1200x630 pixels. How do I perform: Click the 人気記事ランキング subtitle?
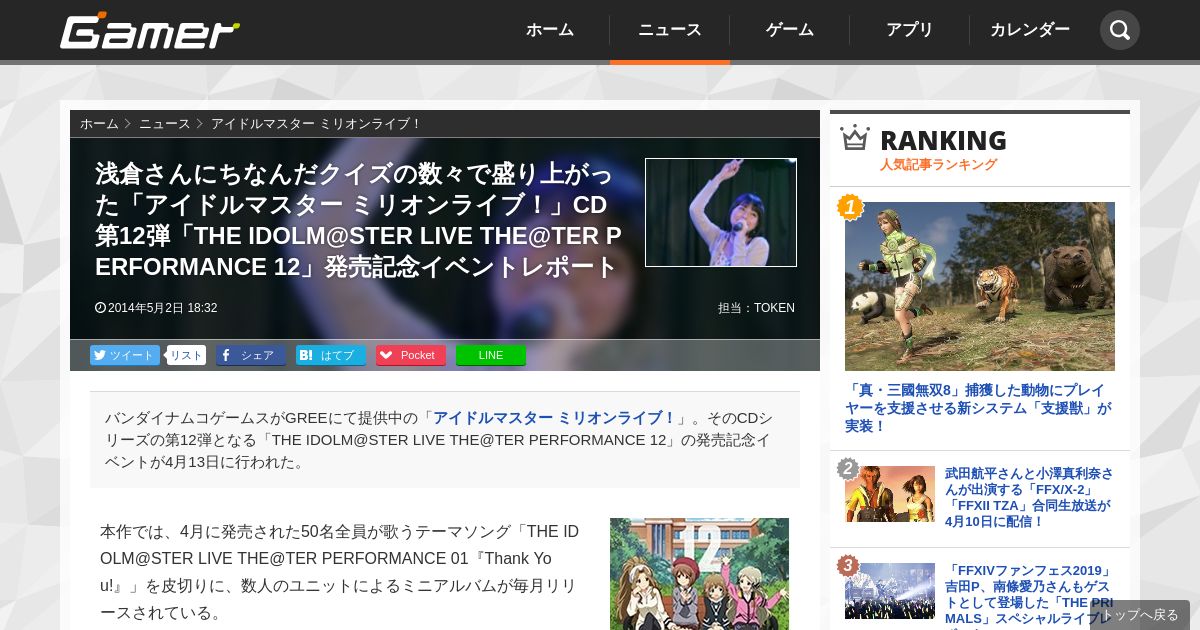[938, 164]
